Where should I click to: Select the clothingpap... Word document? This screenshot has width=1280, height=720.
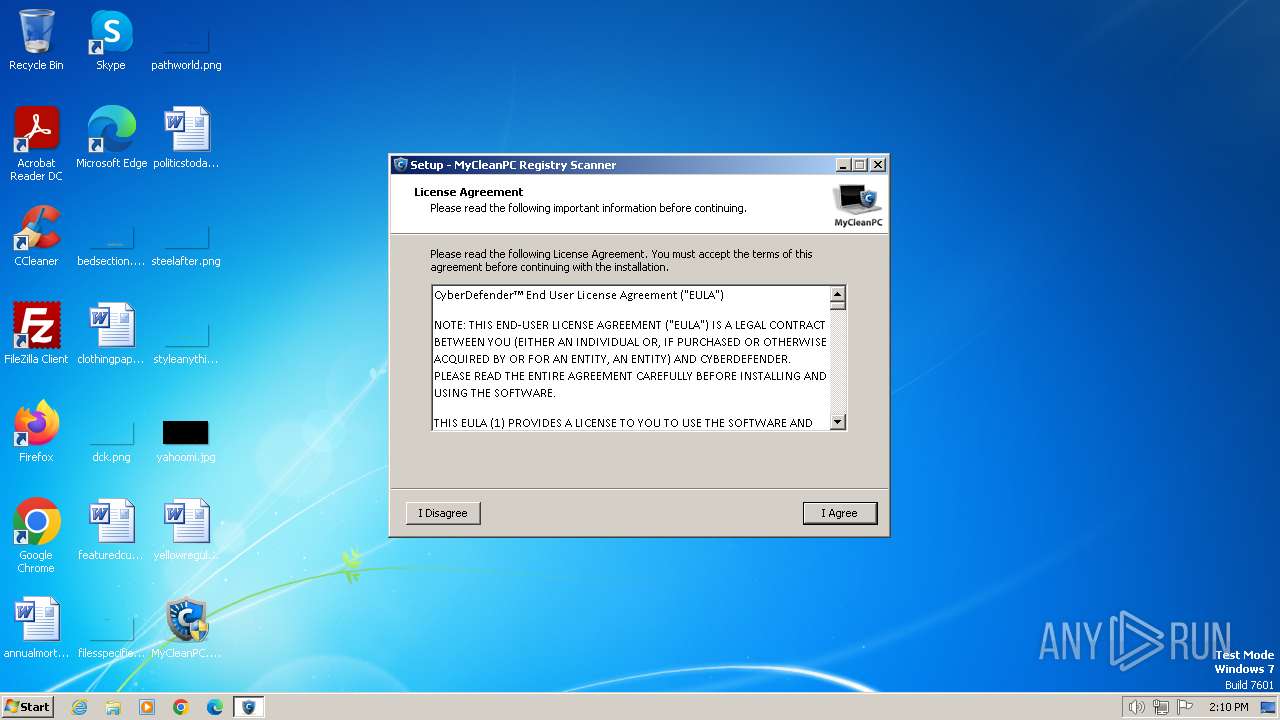click(111, 334)
